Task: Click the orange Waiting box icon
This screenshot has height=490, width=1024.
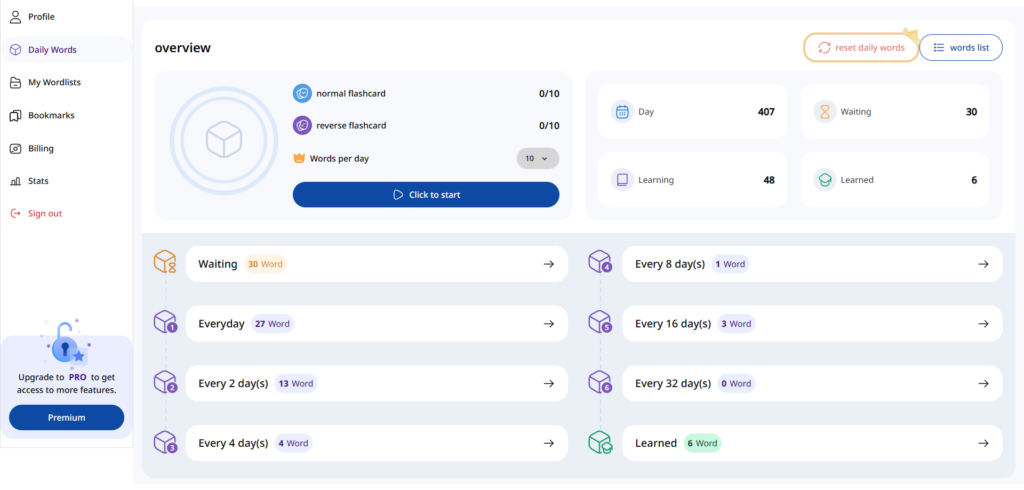Action: (165, 263)
